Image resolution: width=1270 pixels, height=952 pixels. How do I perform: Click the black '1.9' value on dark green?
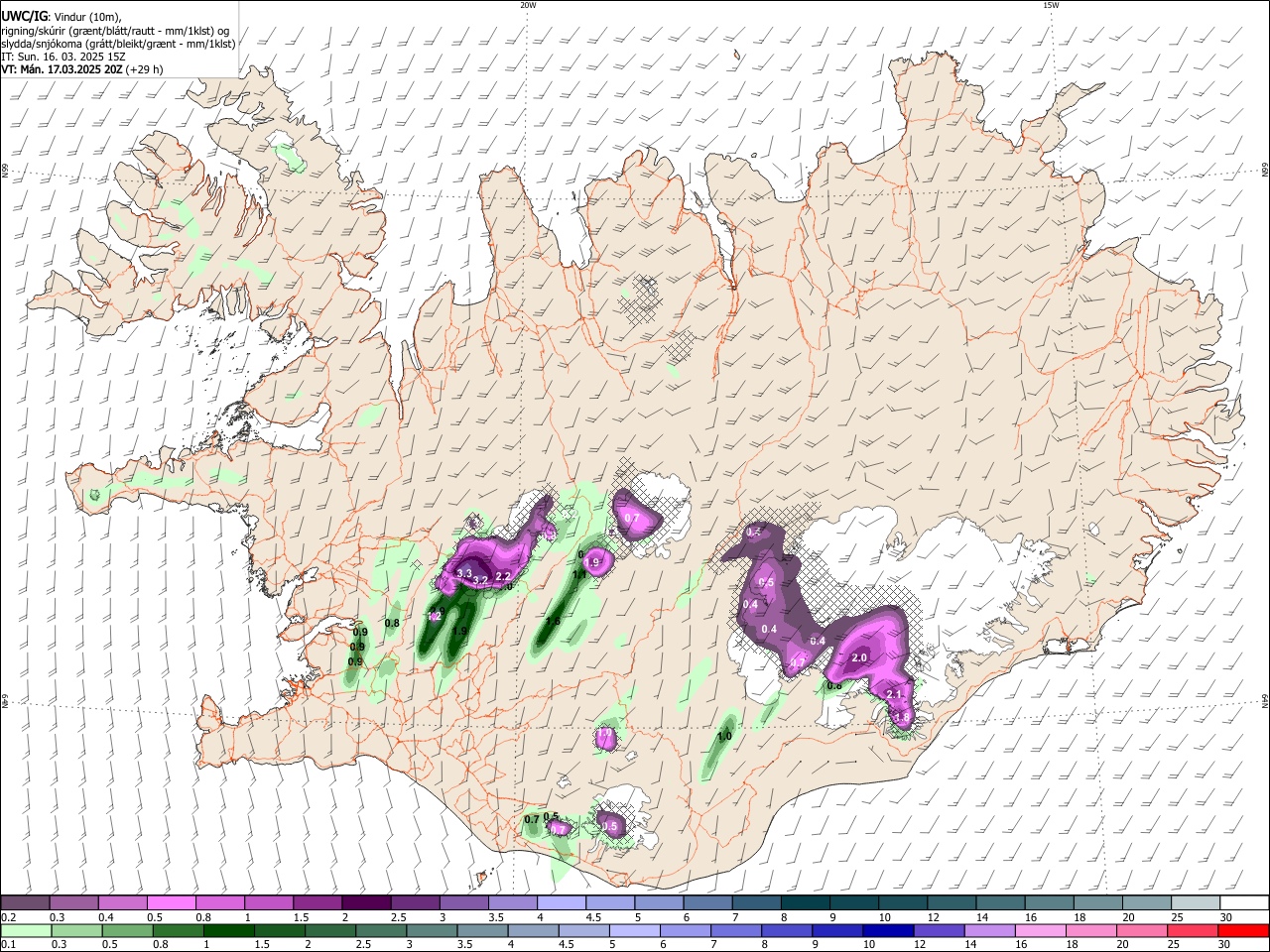(x=459, y=631)
